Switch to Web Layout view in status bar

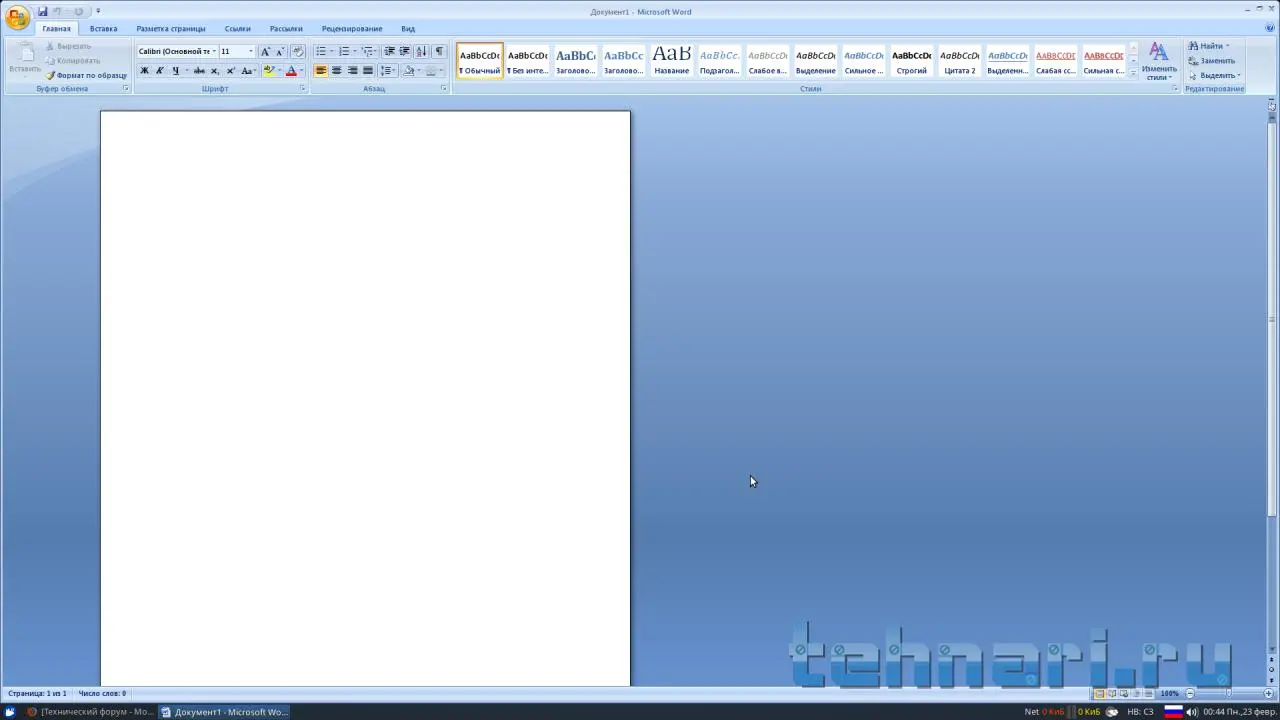[x=1124, y=693]
